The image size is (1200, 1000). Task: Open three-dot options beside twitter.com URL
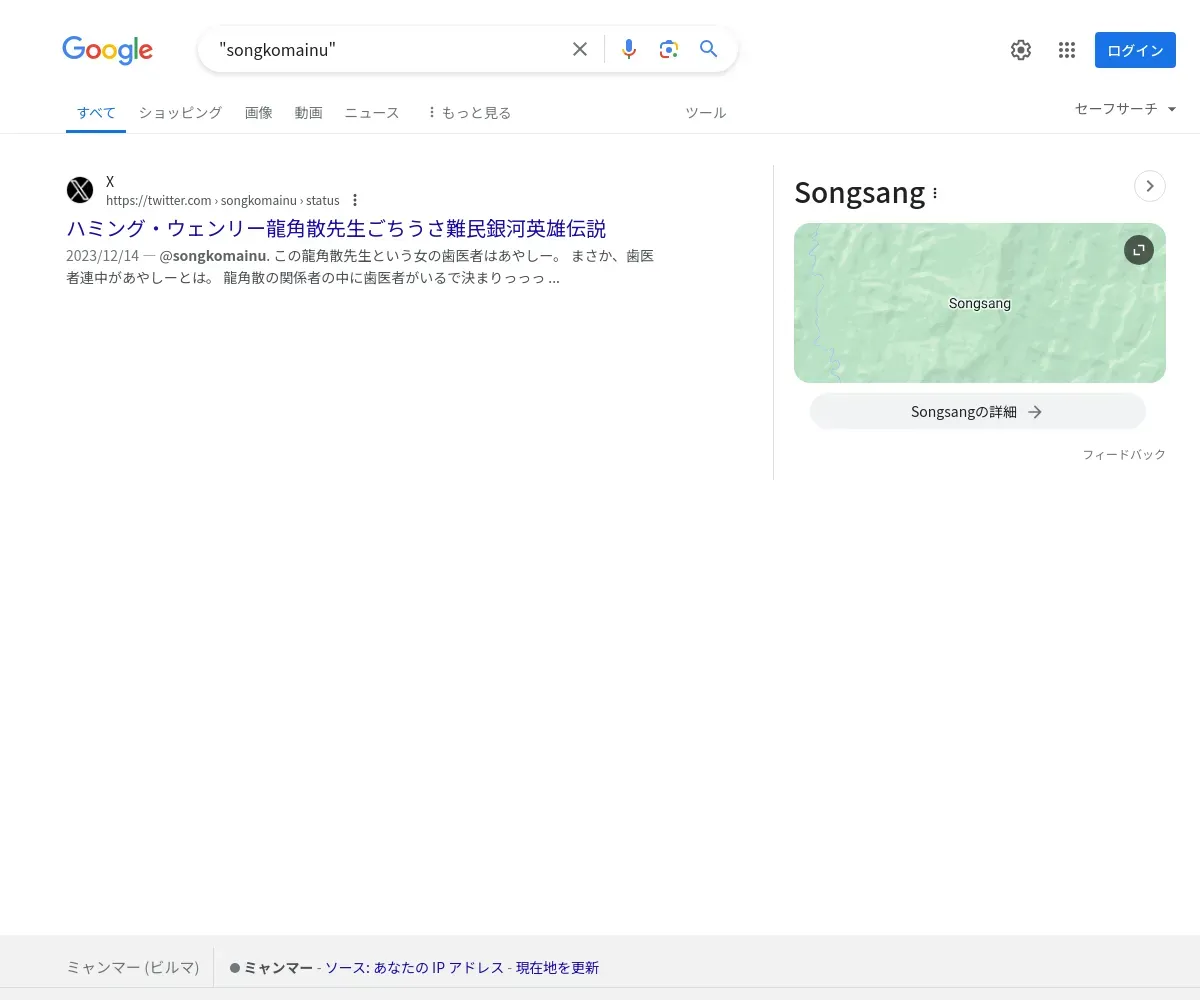click(x=355, y=200)
